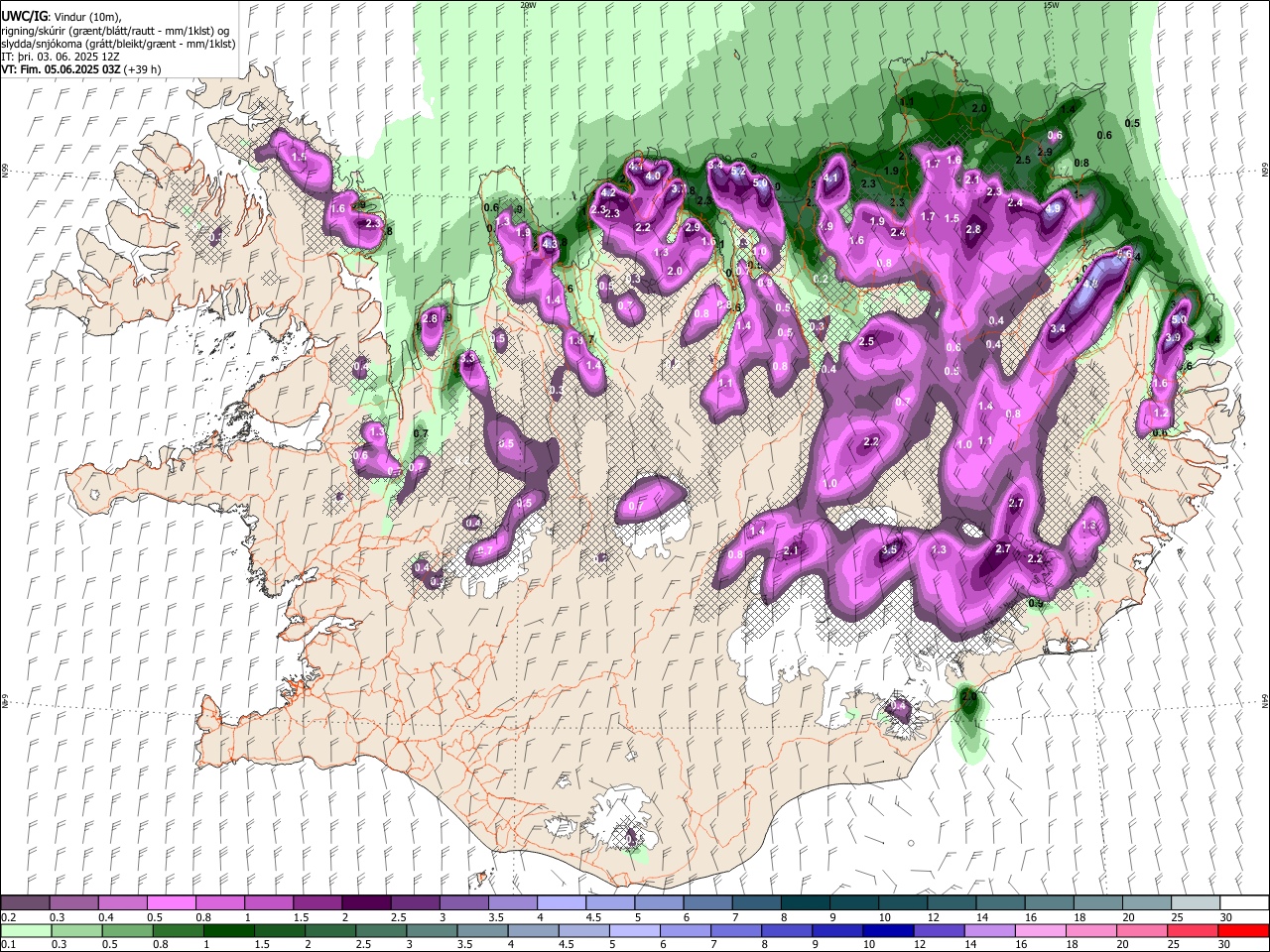Click the light green 0.3 rain scale swatch
Viewport: 1270px width, 952px height.
click(76, 931)
